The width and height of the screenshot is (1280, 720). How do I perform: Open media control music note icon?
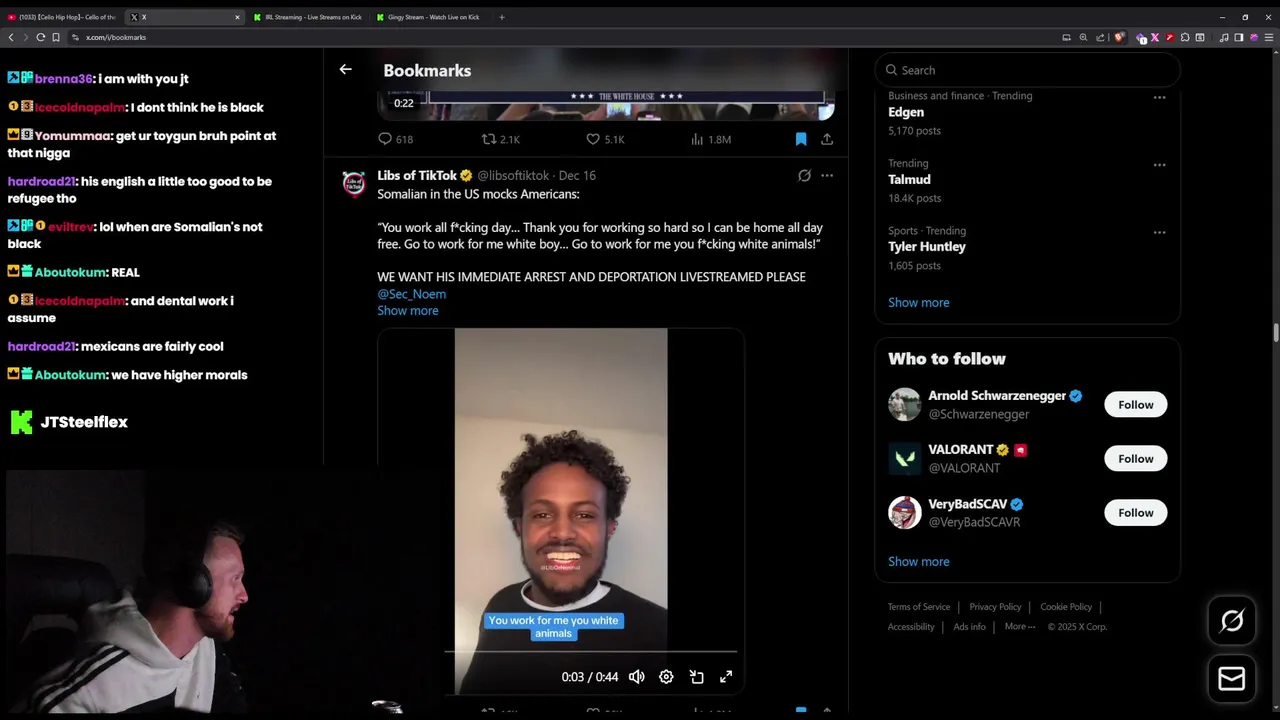[1224, 37]
